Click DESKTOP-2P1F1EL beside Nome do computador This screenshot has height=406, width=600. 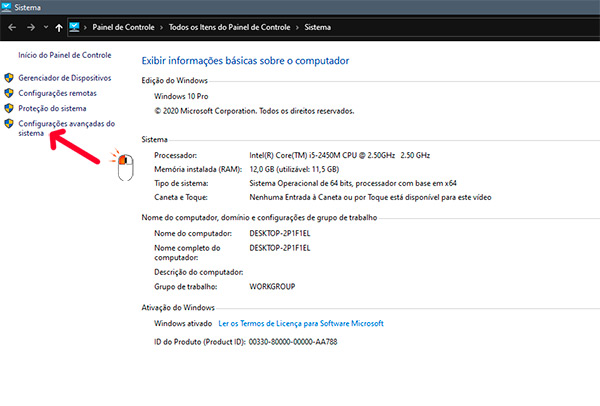coord(280,233)
